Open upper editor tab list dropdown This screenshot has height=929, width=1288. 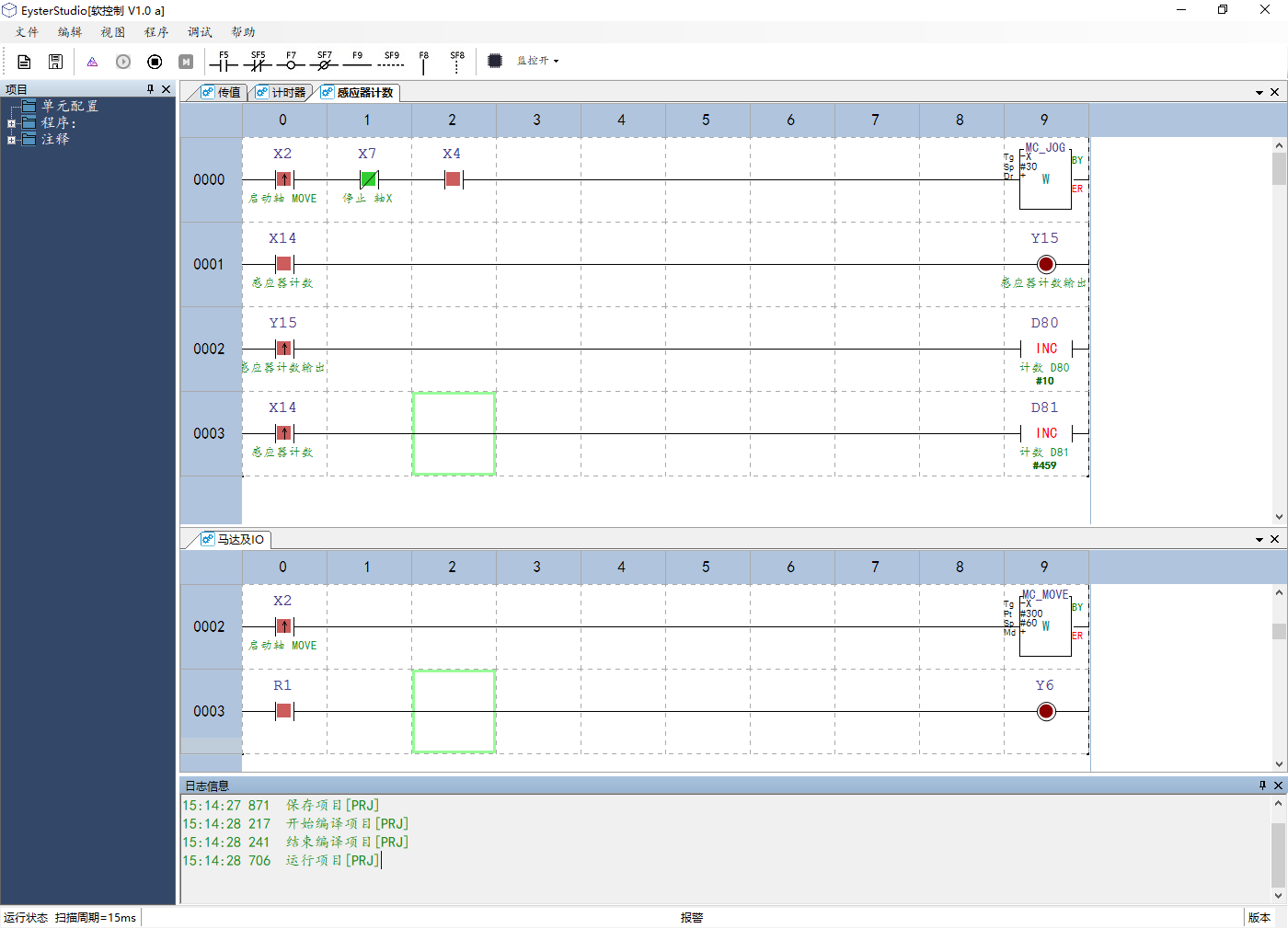click(1259, 93)
